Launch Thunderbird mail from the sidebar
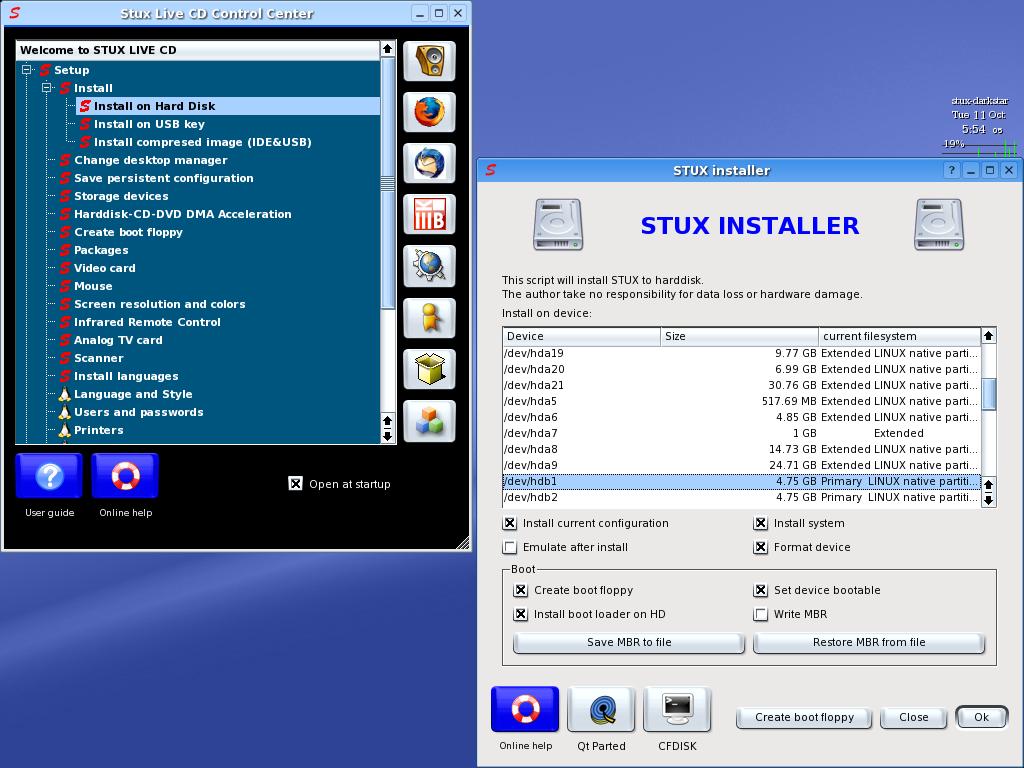1024x768 pixels. pyautogui.click(x=429, y=163)
